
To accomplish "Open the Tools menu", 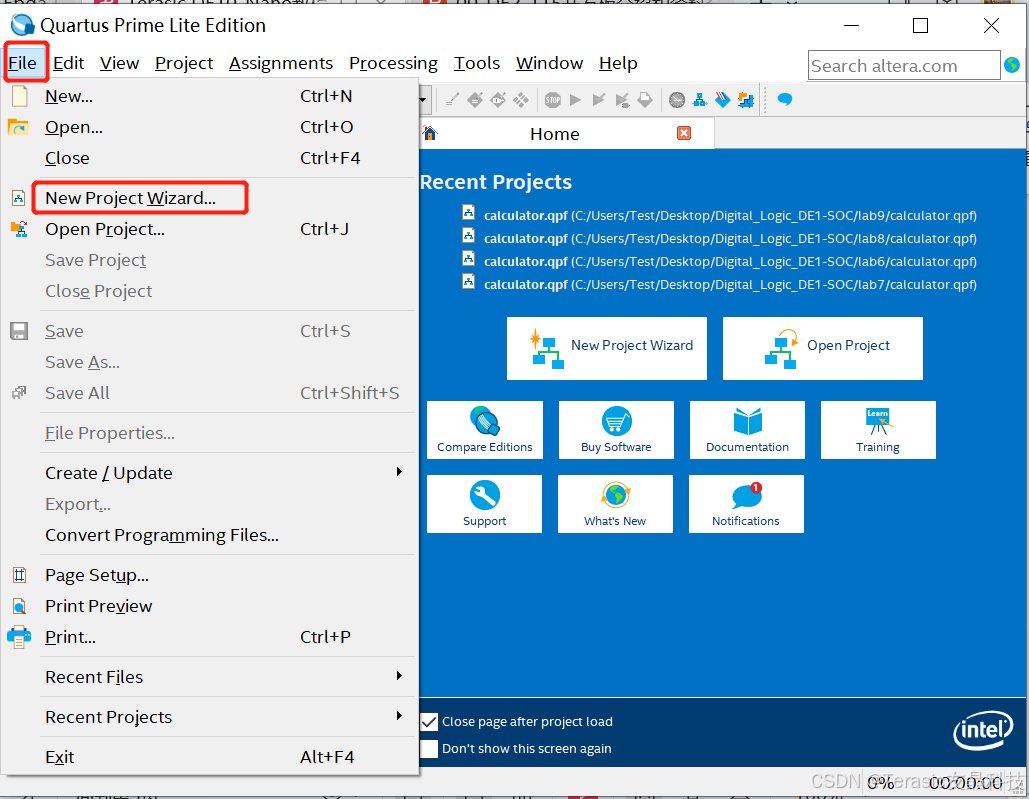I will 477,63.
